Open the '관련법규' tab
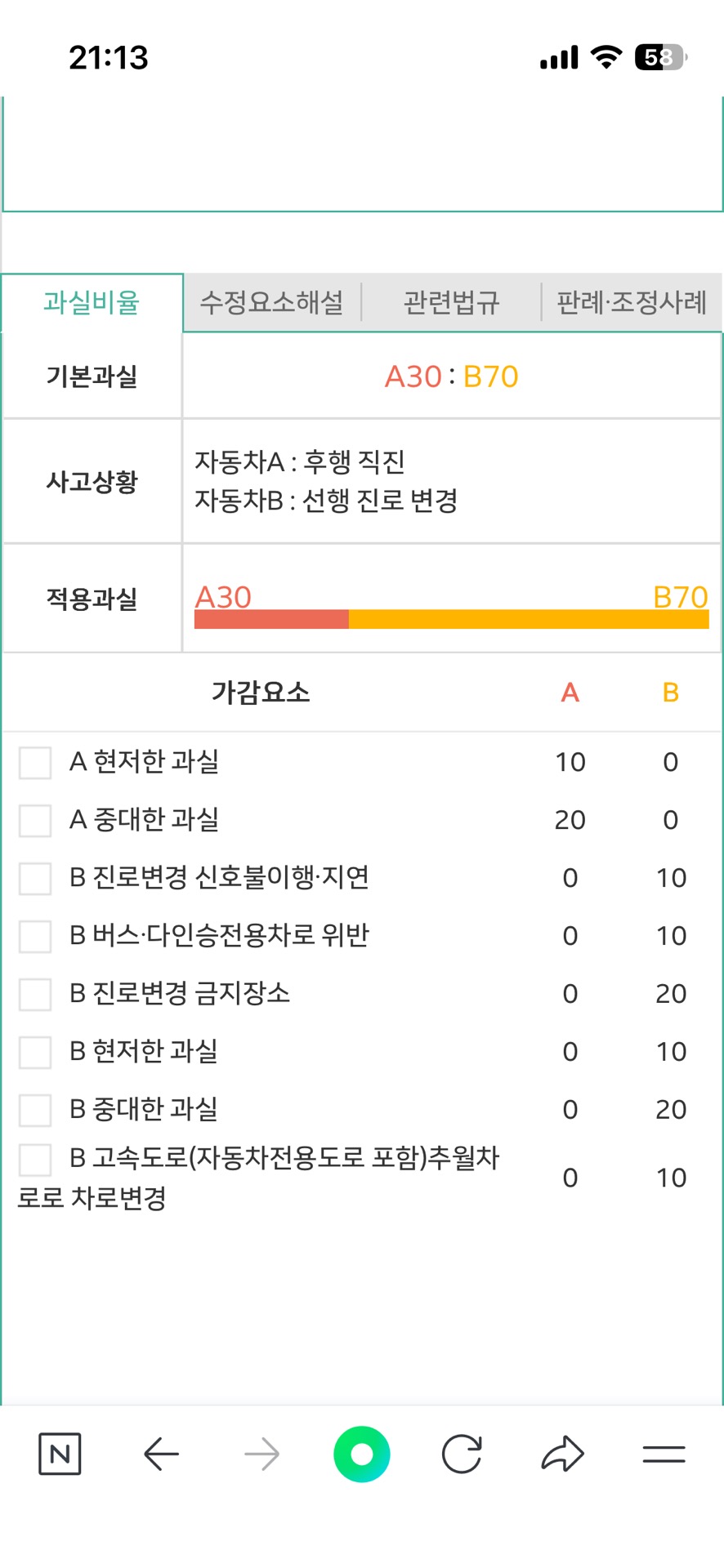The image size is (724, 1568). 451,303
